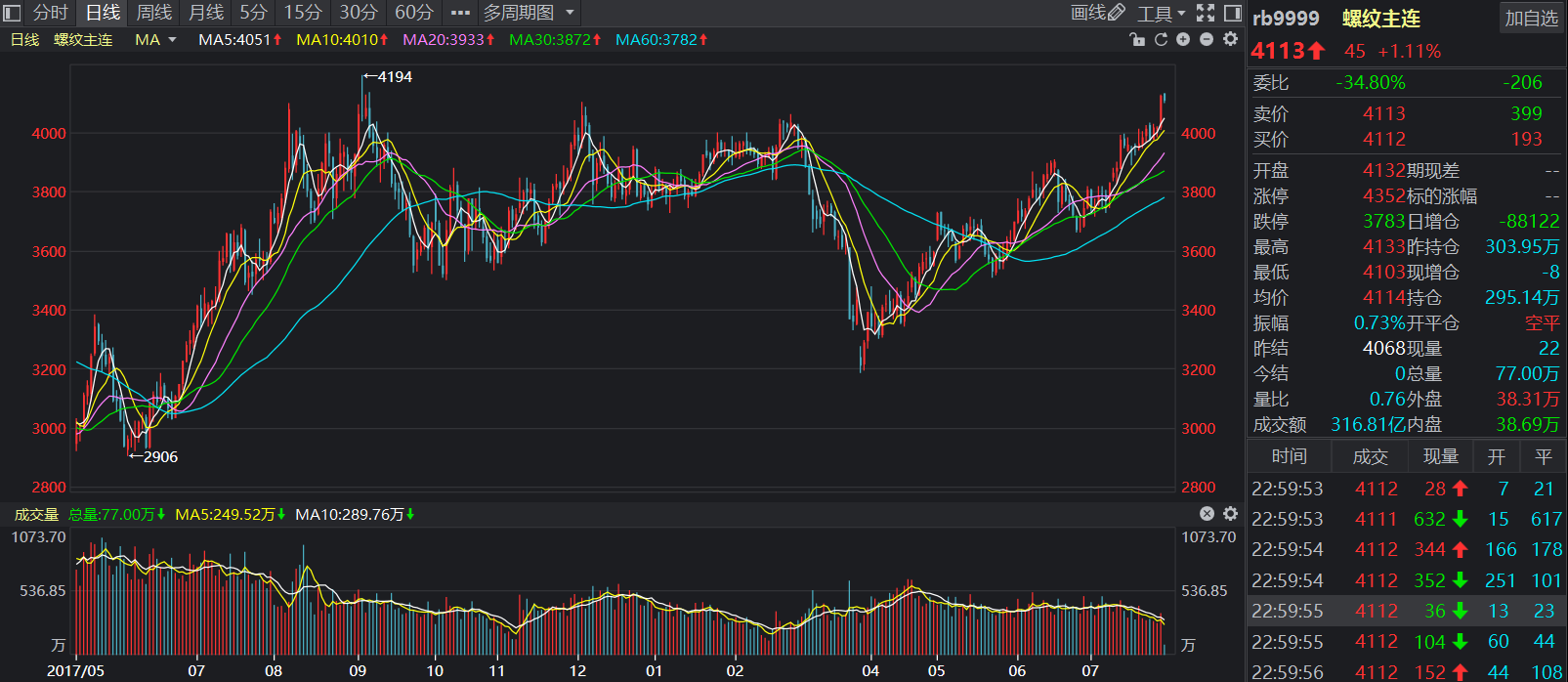Zoom in with the plus icon
Viewport: 1568px width, 682px height.
coord(1183,40)
